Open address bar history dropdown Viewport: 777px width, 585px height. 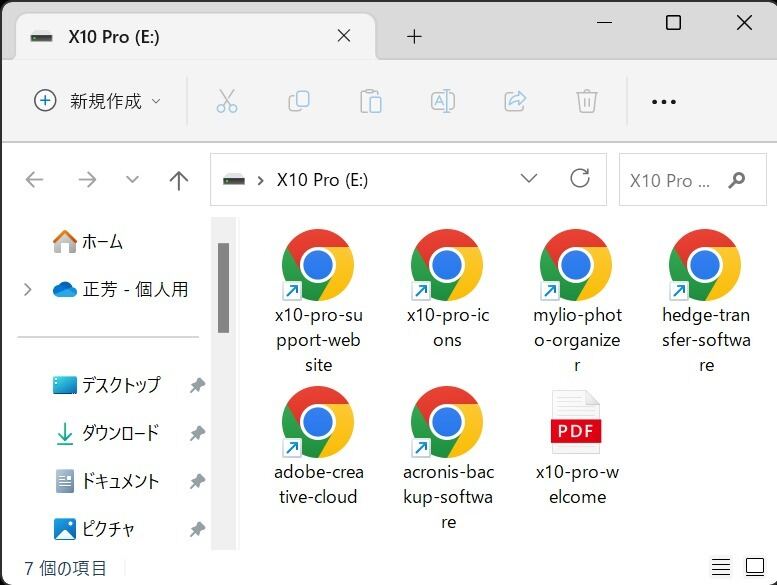click(529, 178)
